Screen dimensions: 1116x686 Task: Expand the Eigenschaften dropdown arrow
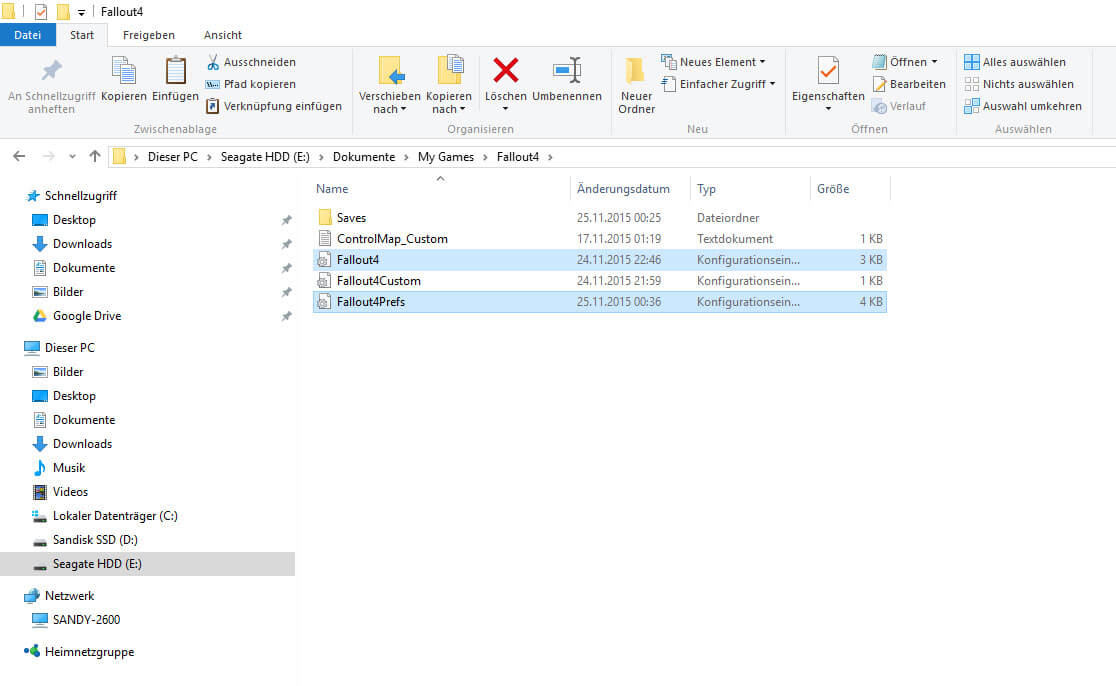[x=828, y=109]
